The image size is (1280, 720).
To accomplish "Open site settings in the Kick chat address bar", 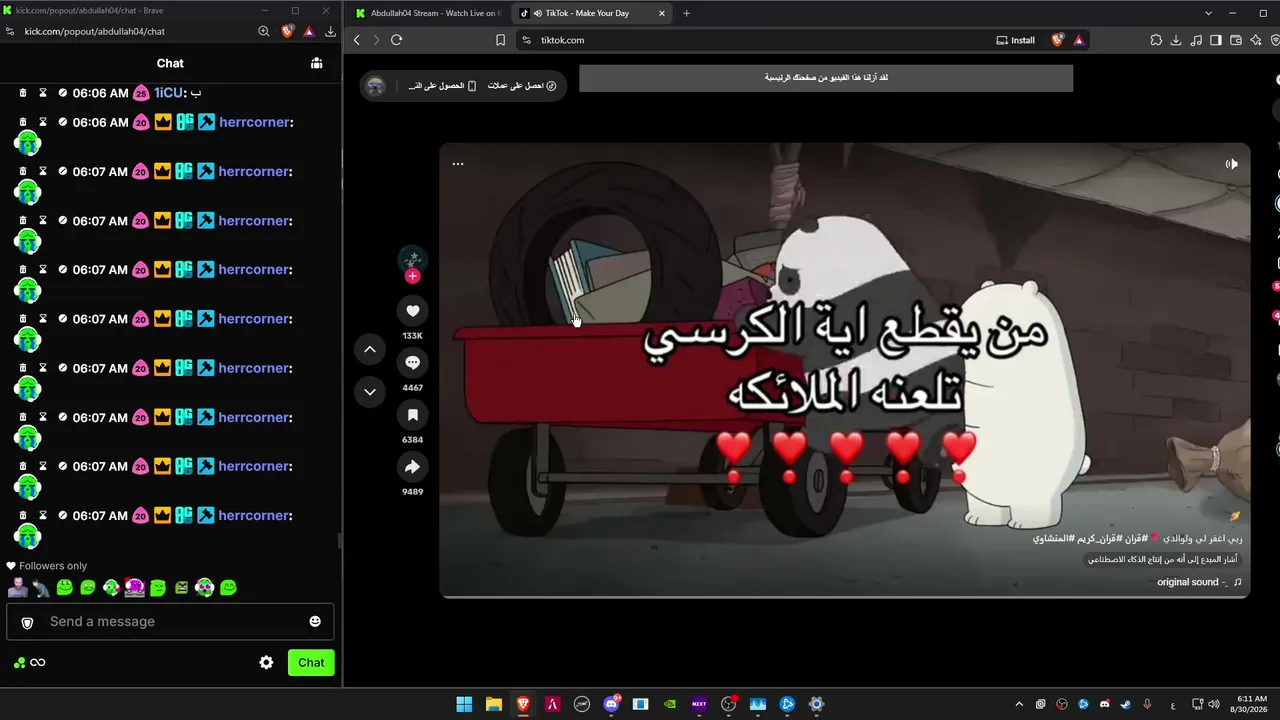I will 10,31.
